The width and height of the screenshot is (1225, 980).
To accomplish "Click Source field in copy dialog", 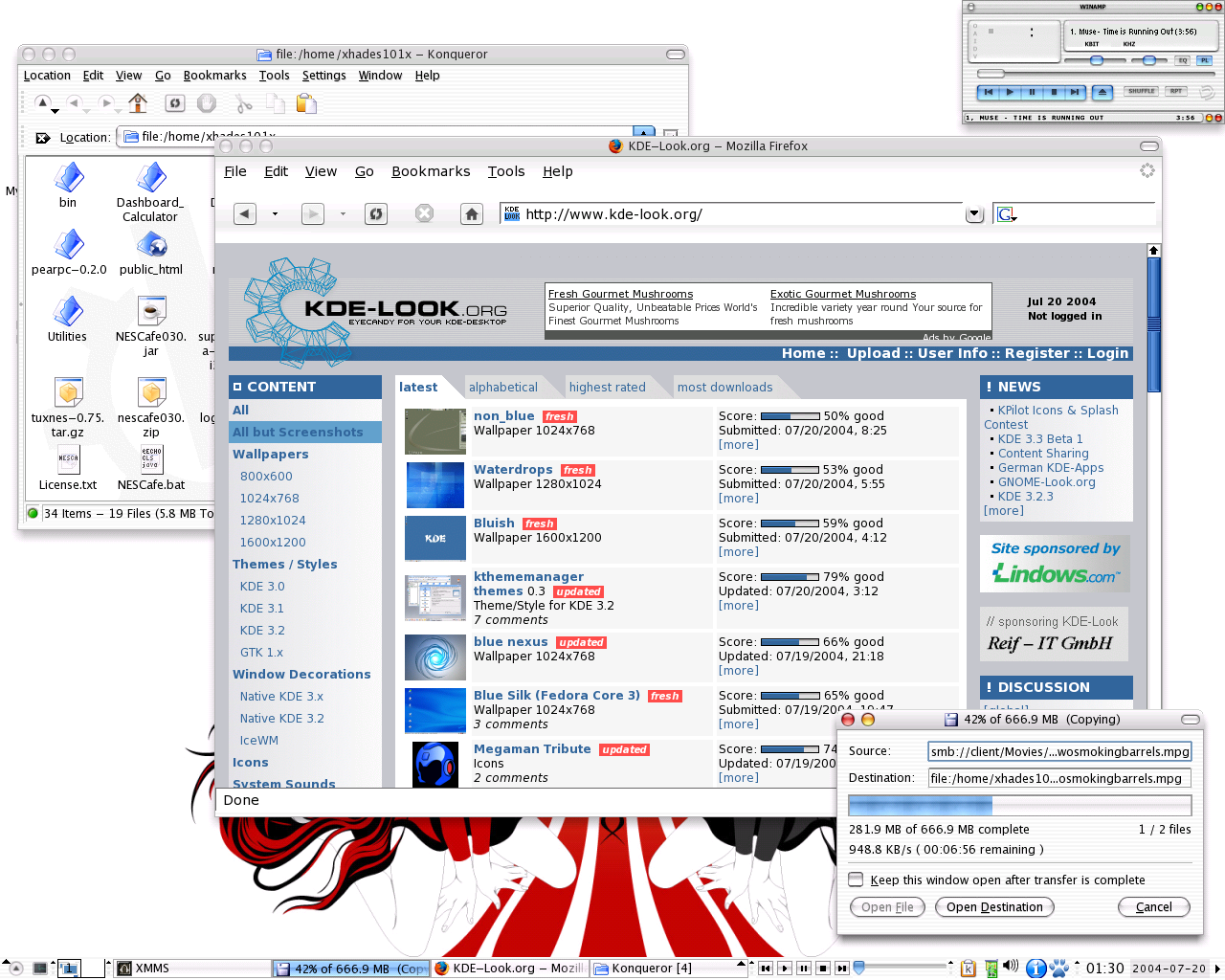I will 1059,751.
